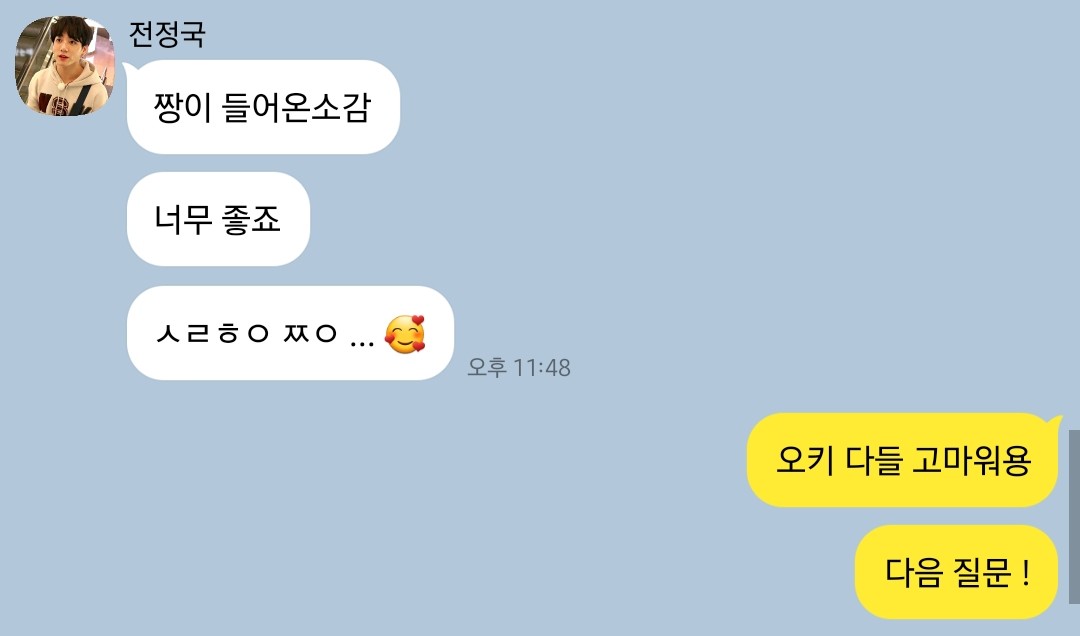This screenshot has height=636, width=1080.
Task: Select the message bubble '너무 좋죠'
Action: [x=218, y=219]
